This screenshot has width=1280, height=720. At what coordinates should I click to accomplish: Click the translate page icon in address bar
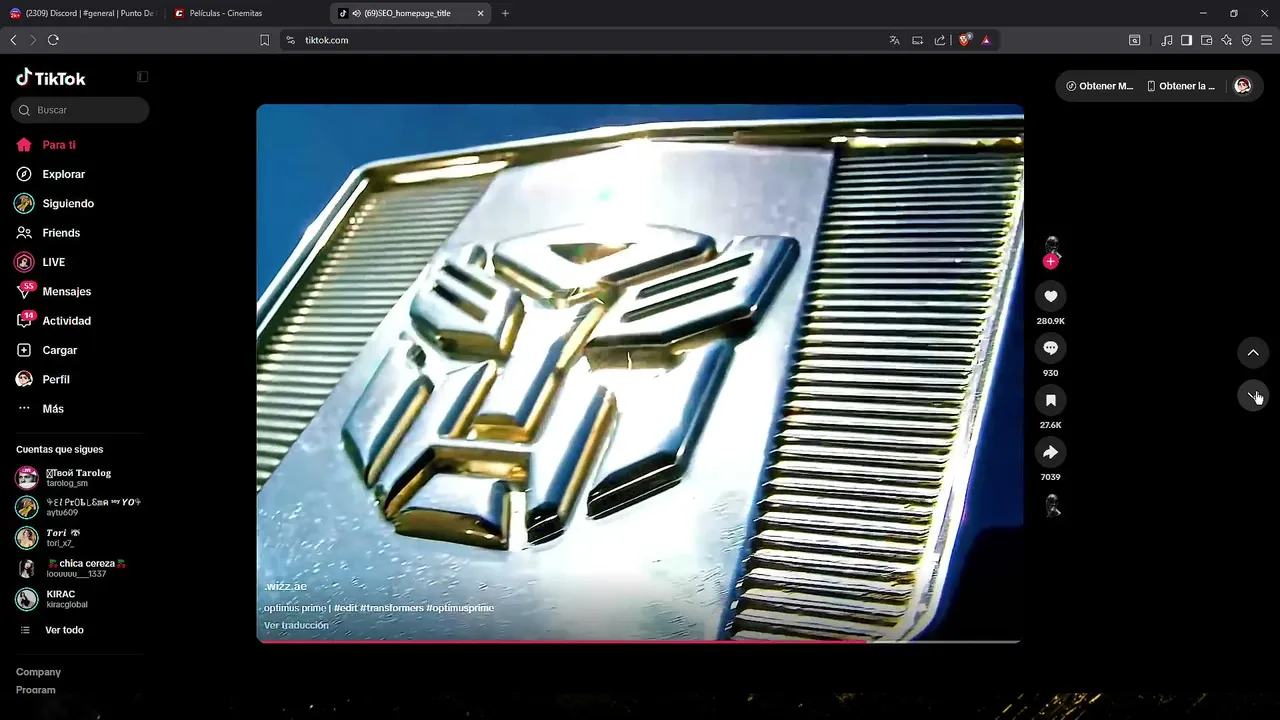tap(895, 40)
